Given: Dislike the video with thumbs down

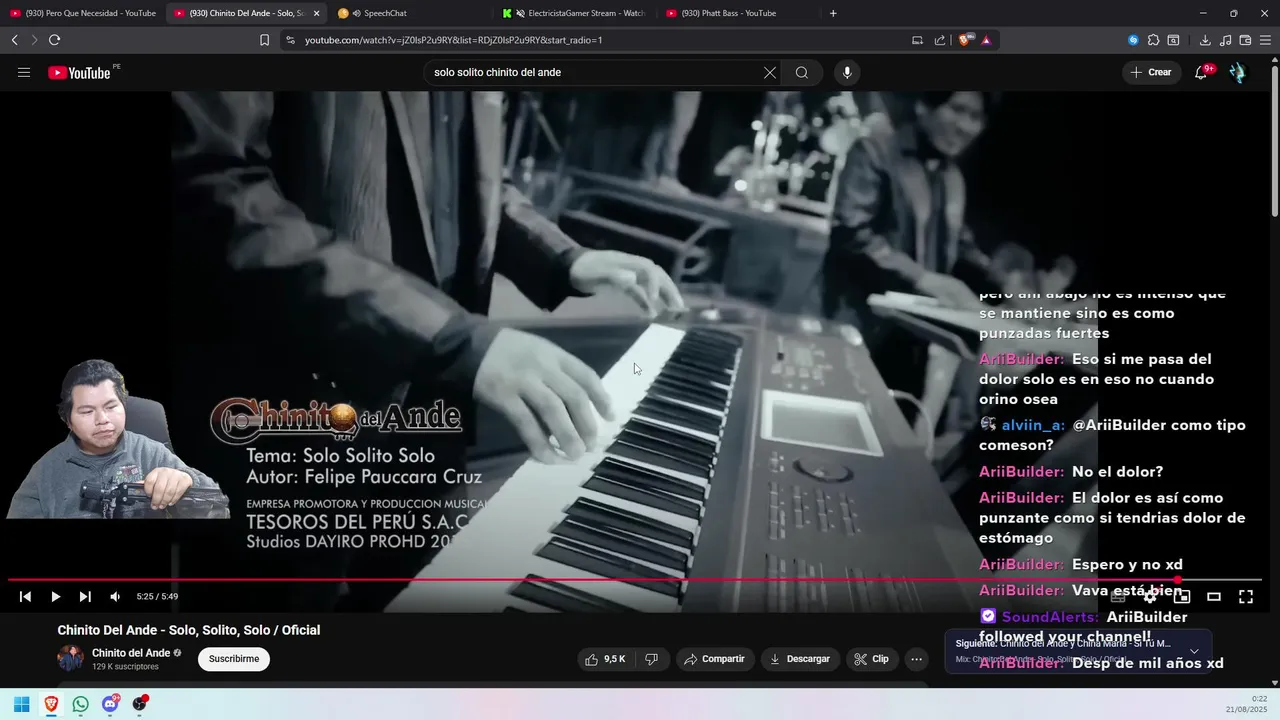Looking at the screenshot, I should tap(651, 659).
